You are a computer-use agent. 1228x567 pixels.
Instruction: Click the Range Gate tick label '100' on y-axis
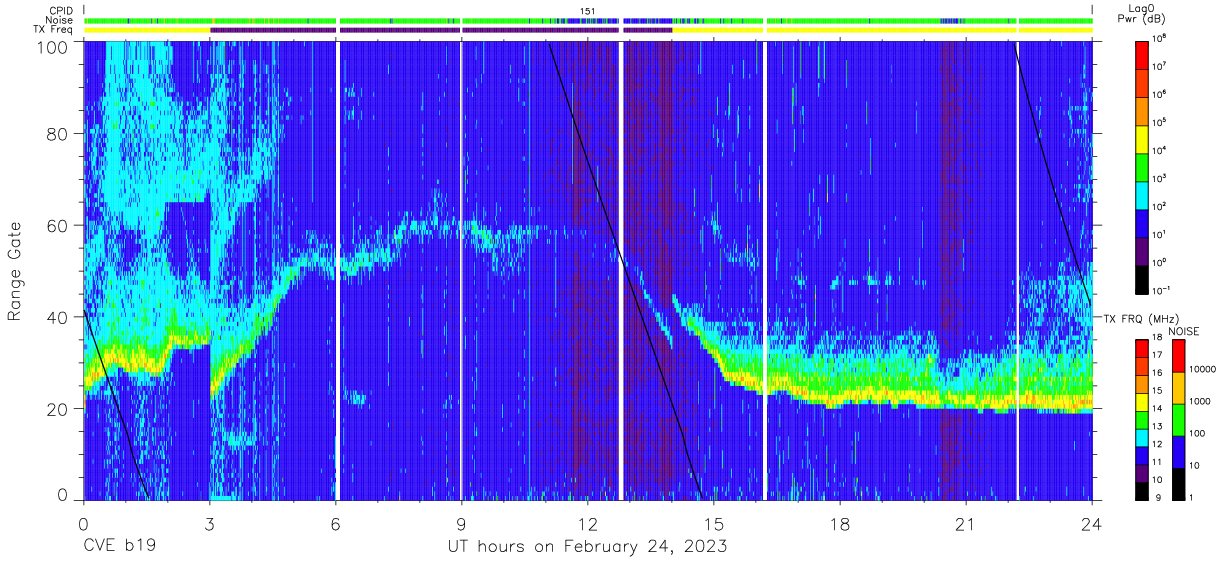pos(52,46)
